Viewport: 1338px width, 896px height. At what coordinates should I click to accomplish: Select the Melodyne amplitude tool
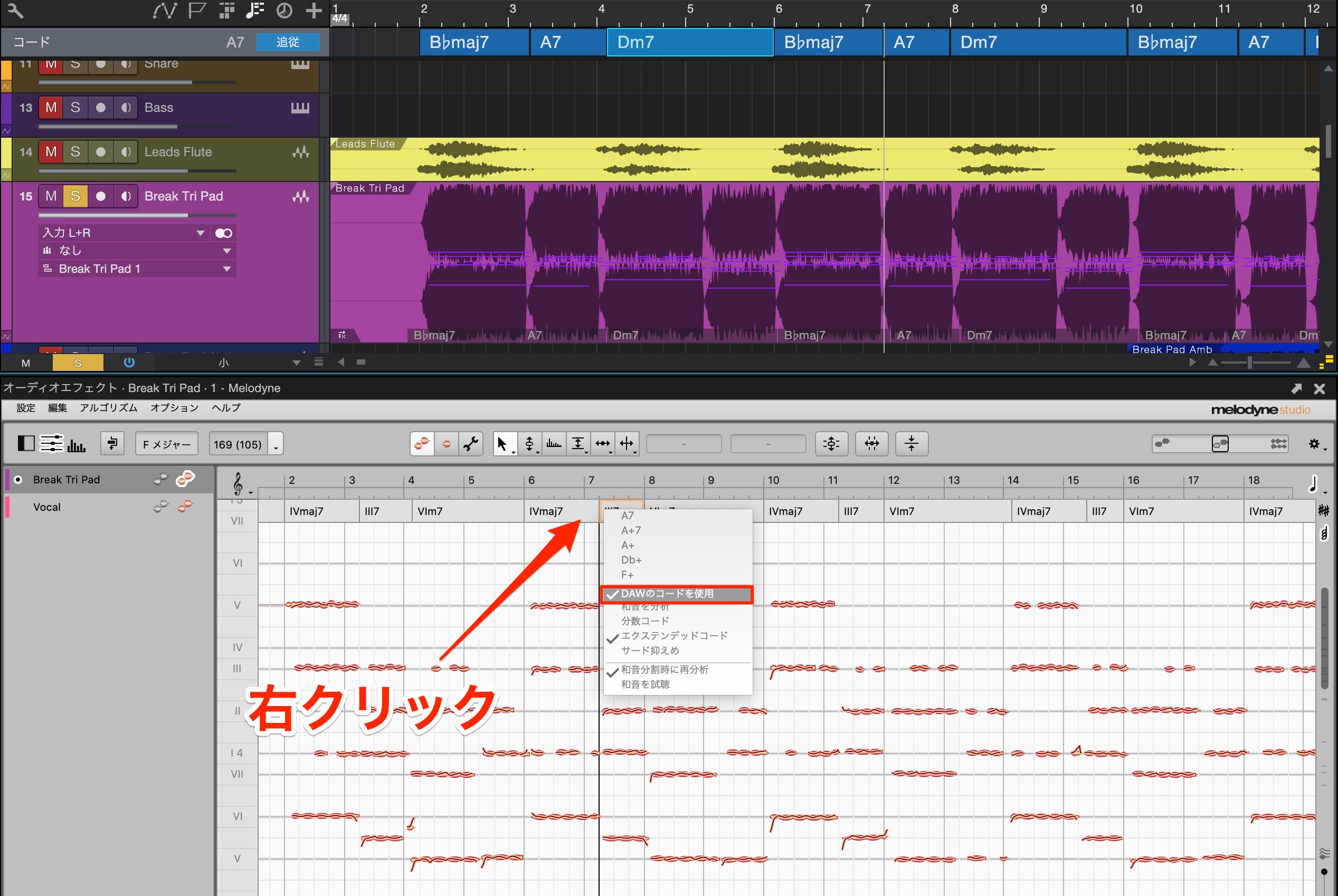click(x=578, y=443)
